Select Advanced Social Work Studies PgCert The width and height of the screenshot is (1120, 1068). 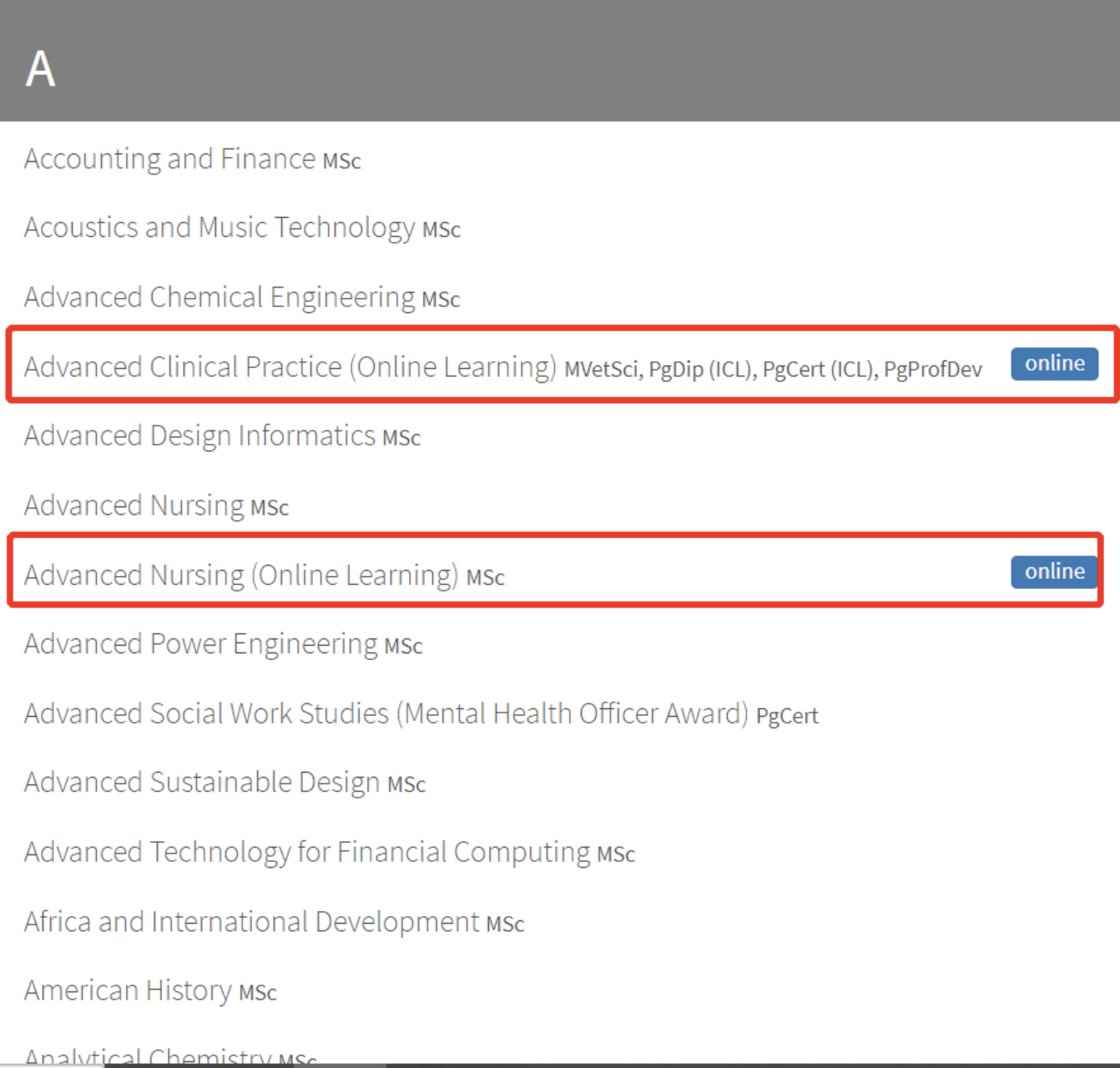386,714
